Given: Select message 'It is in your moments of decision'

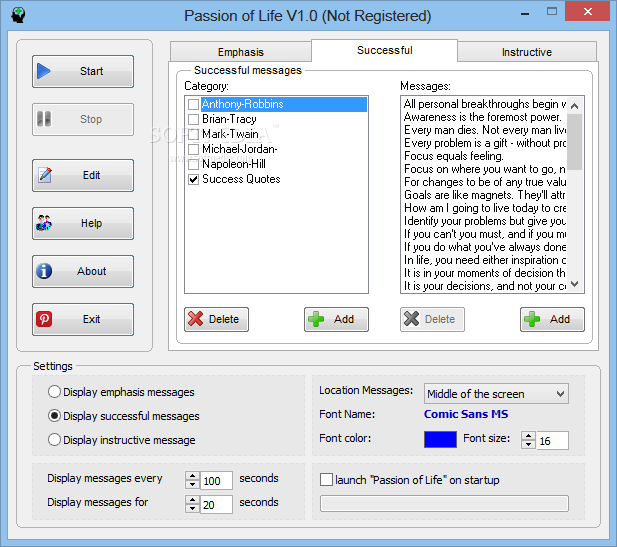Looking at the screenshot, I should pos(484,273).
